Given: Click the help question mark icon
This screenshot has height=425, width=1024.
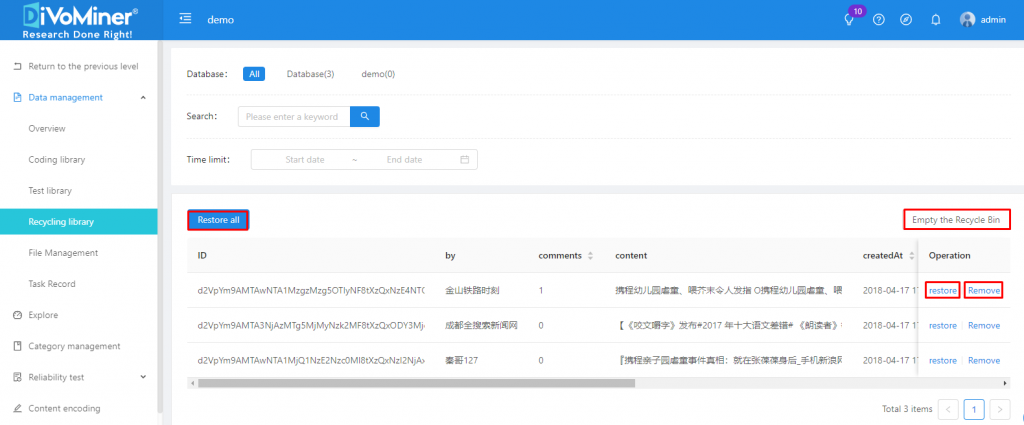Looking at the screenshot, I should pyautogui.click(x=878, y=20).
